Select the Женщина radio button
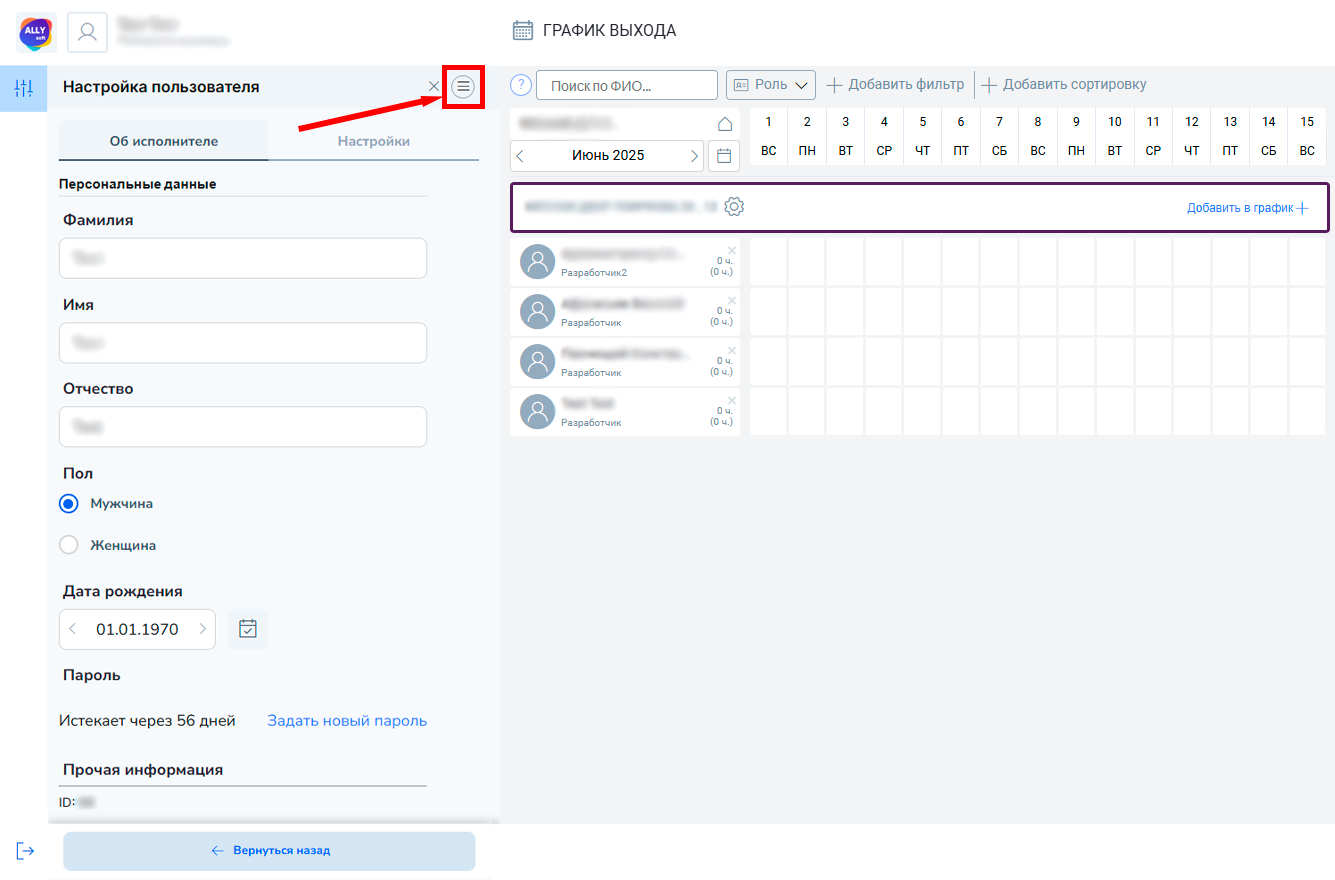The width and height of the screenshot is (1335, 880). point(69,546)
